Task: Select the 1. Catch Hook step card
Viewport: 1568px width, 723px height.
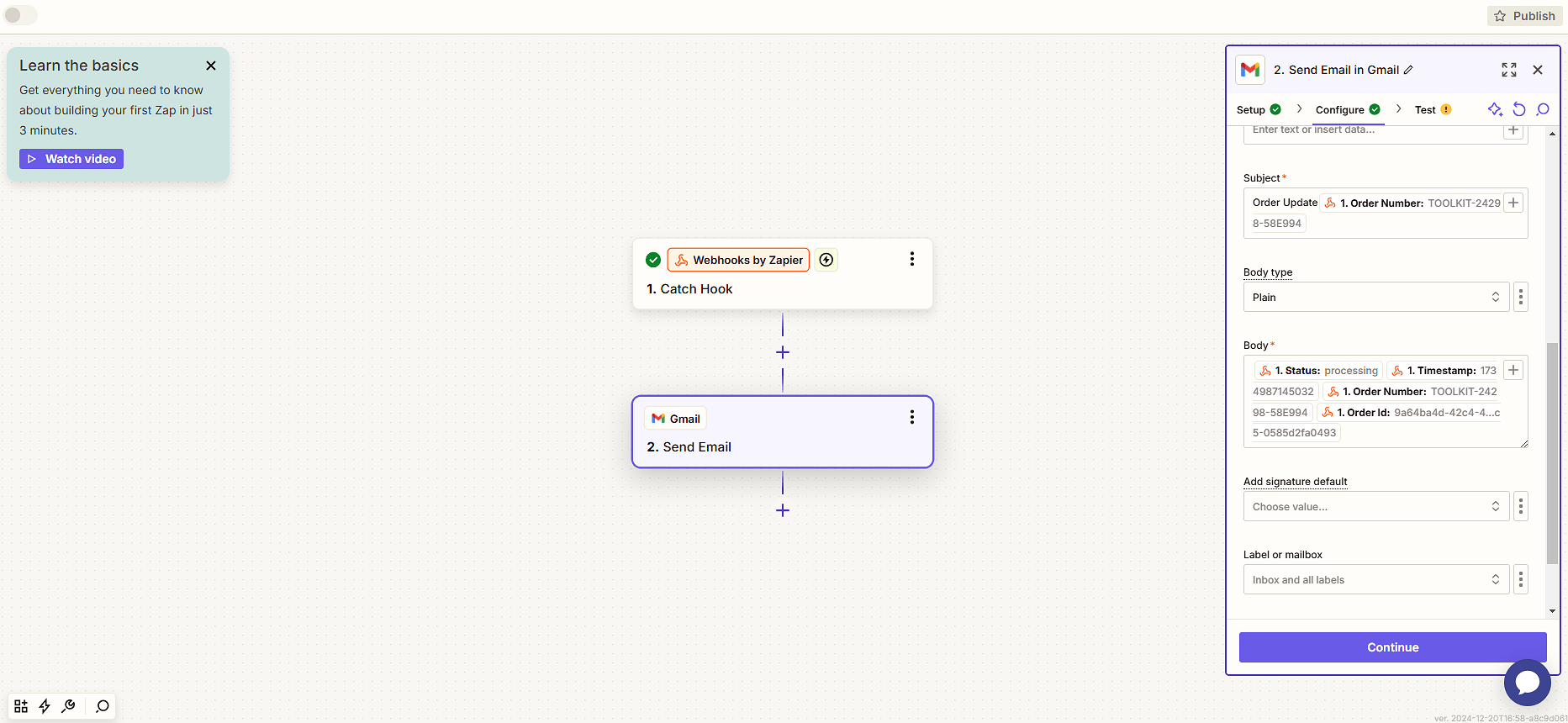Action: click(783, 274)
